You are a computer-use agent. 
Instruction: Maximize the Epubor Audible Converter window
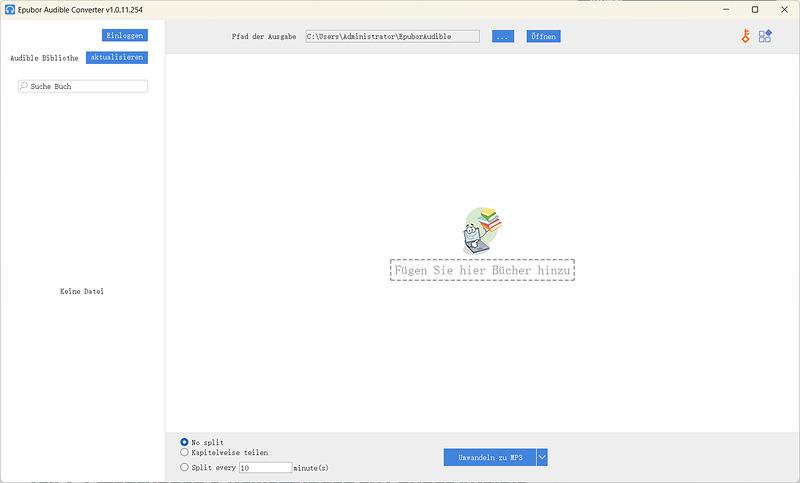pos(755,10)
